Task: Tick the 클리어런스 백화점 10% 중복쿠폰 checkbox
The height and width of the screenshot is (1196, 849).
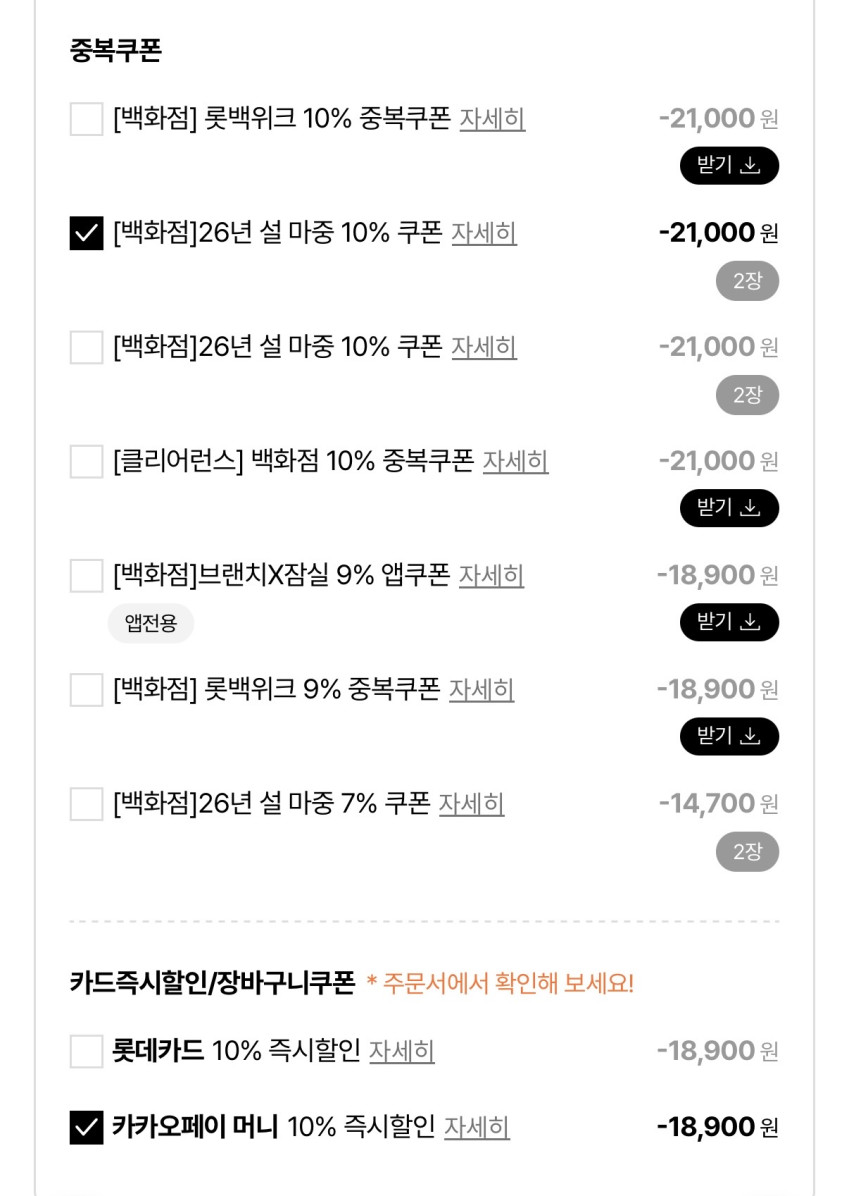Action: click(x=87, y=461)
